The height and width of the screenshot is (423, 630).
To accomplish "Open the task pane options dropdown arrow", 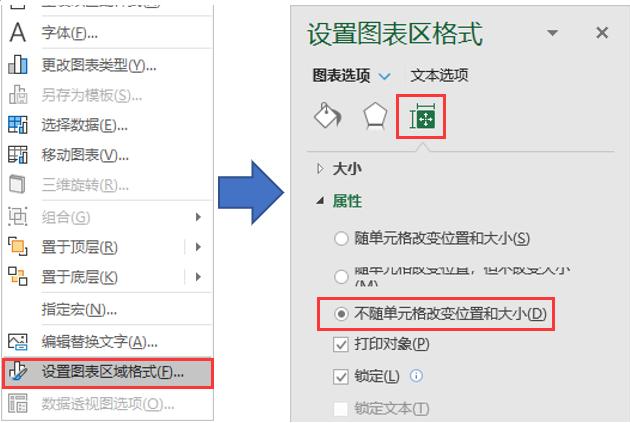I will click(553, 33).
